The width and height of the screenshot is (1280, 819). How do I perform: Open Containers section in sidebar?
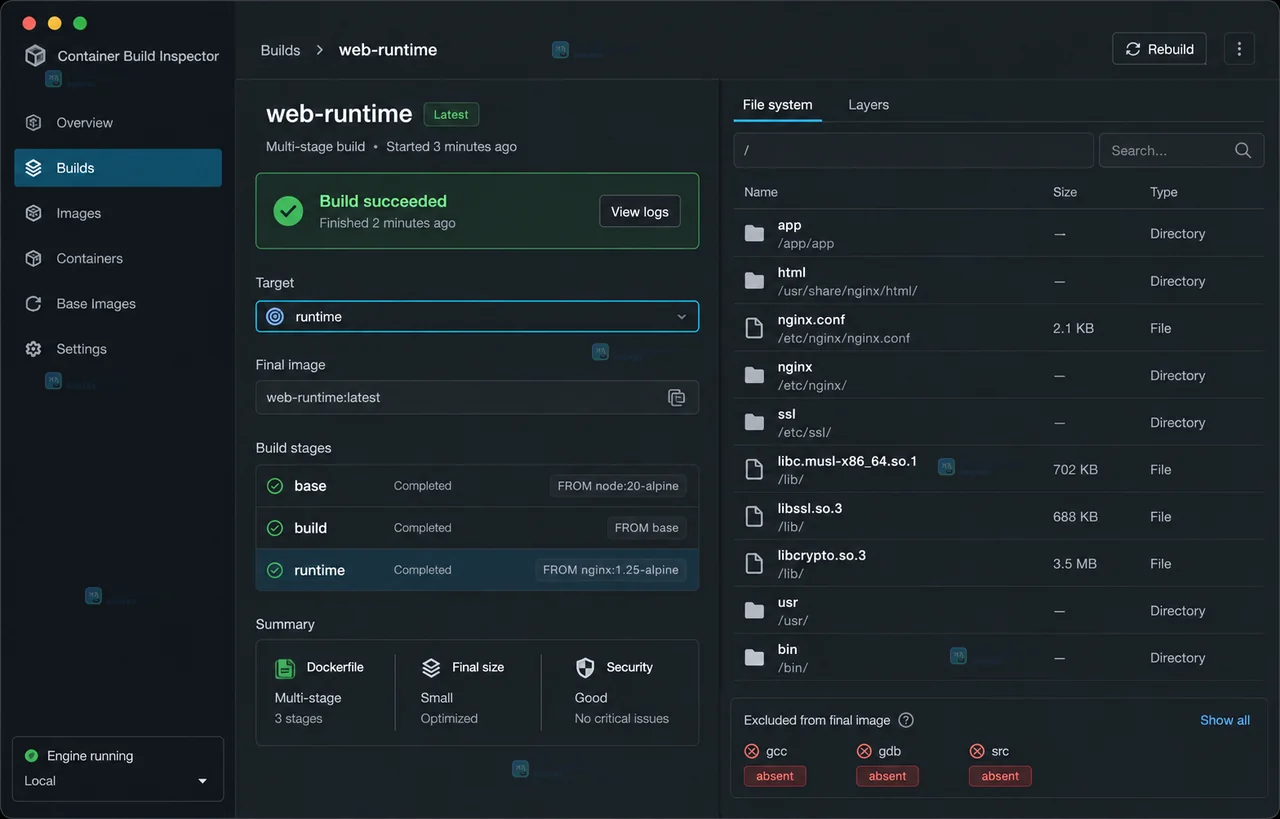click(x=118, y=258)
